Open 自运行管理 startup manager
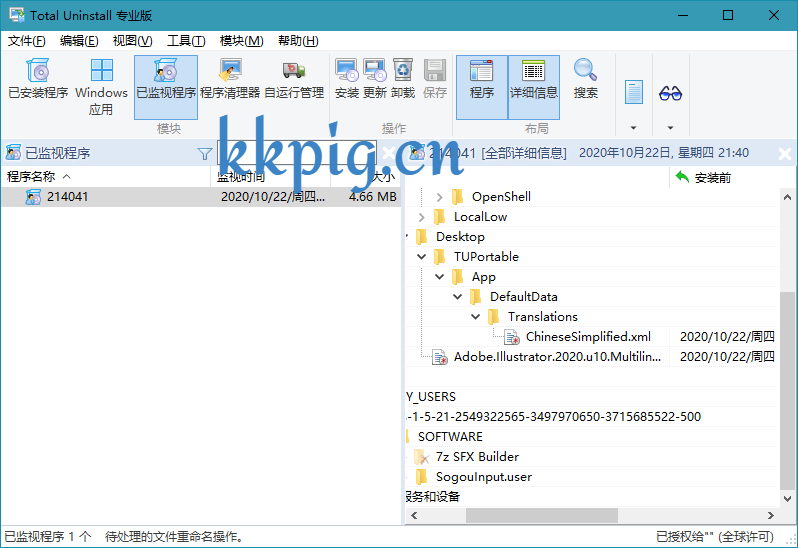The image size is (798, 548). (x=294, y=79)
